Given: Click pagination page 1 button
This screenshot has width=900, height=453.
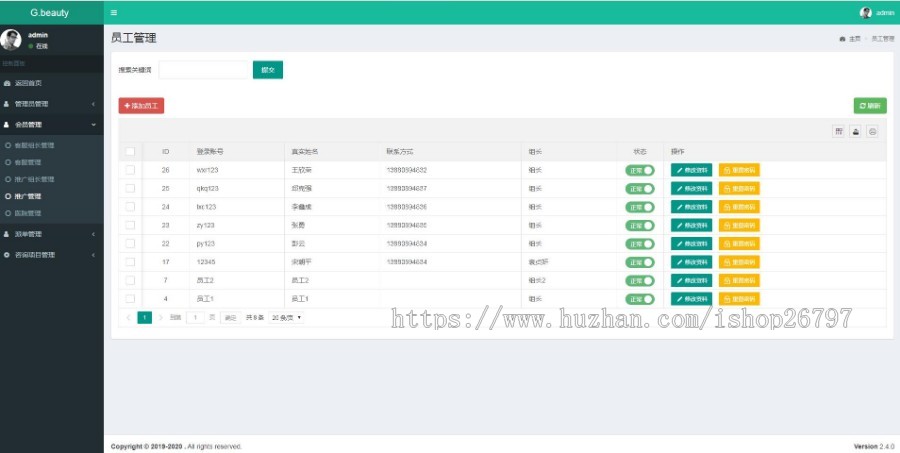Looking at the screenshot, I should [x=145, y=318].
